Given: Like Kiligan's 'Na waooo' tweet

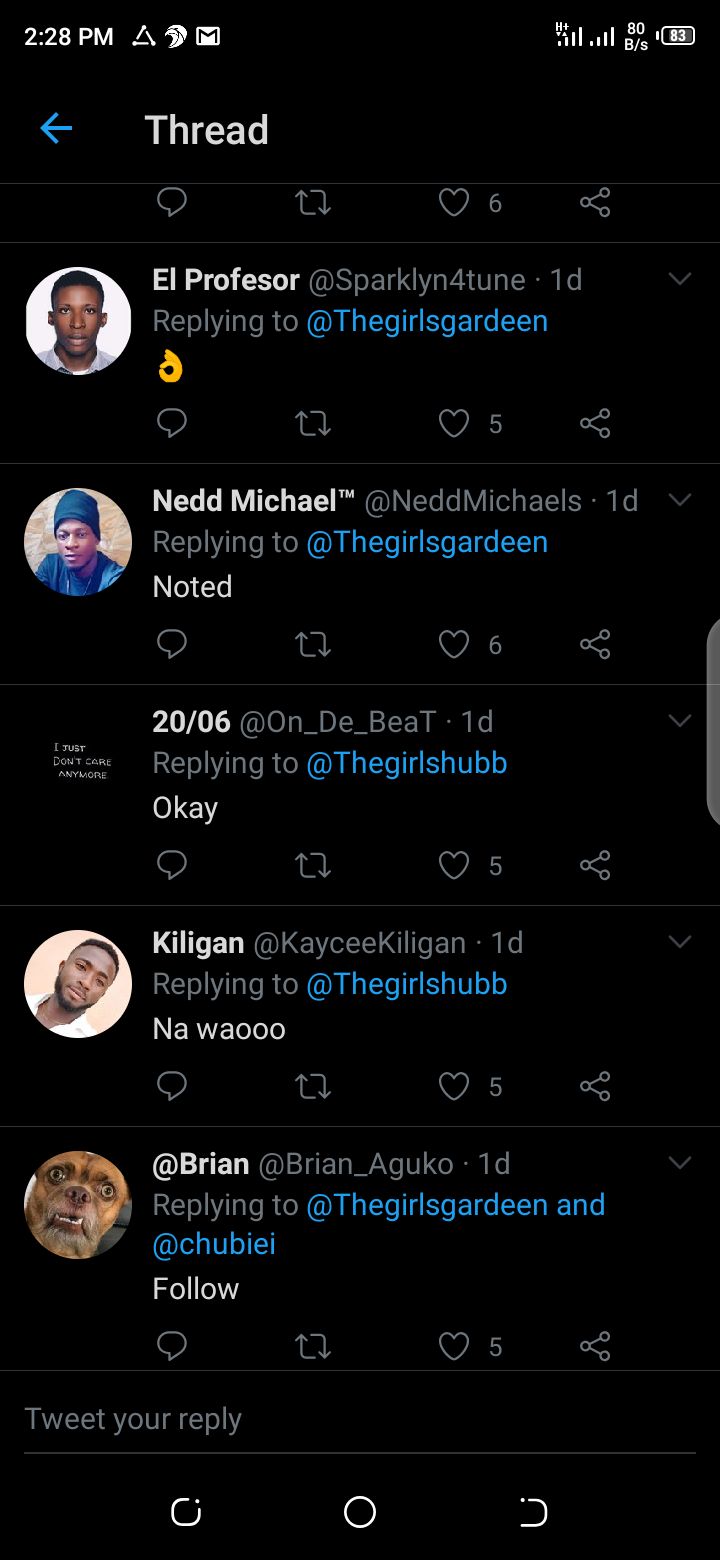Looking at the screenshot, I should [x=454, y=1086].
